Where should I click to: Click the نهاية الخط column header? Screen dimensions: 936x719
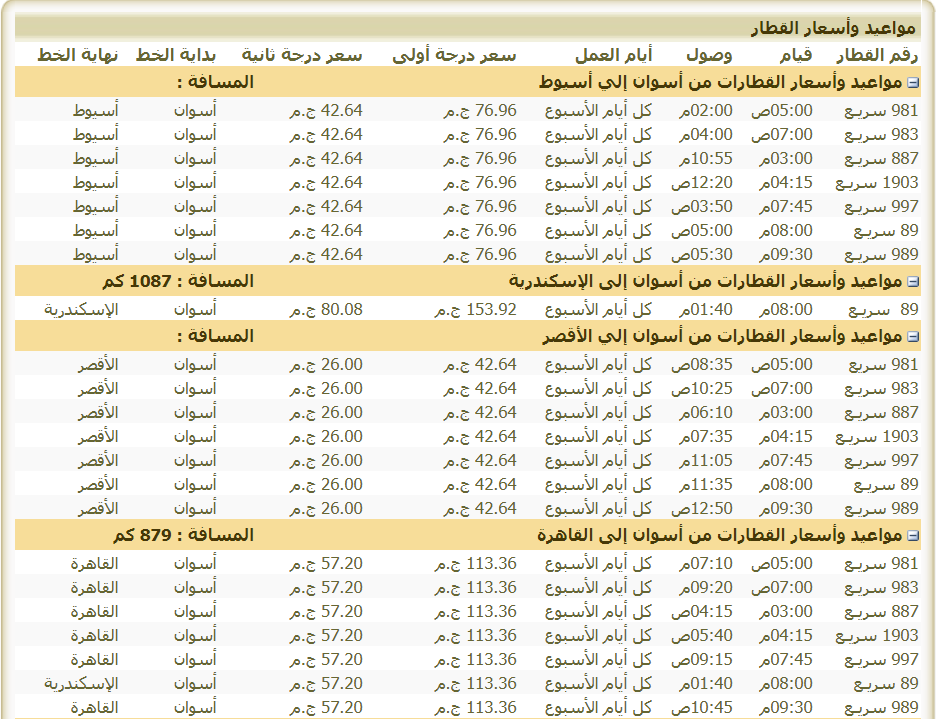pyautogui.click(x=78, y=55)
